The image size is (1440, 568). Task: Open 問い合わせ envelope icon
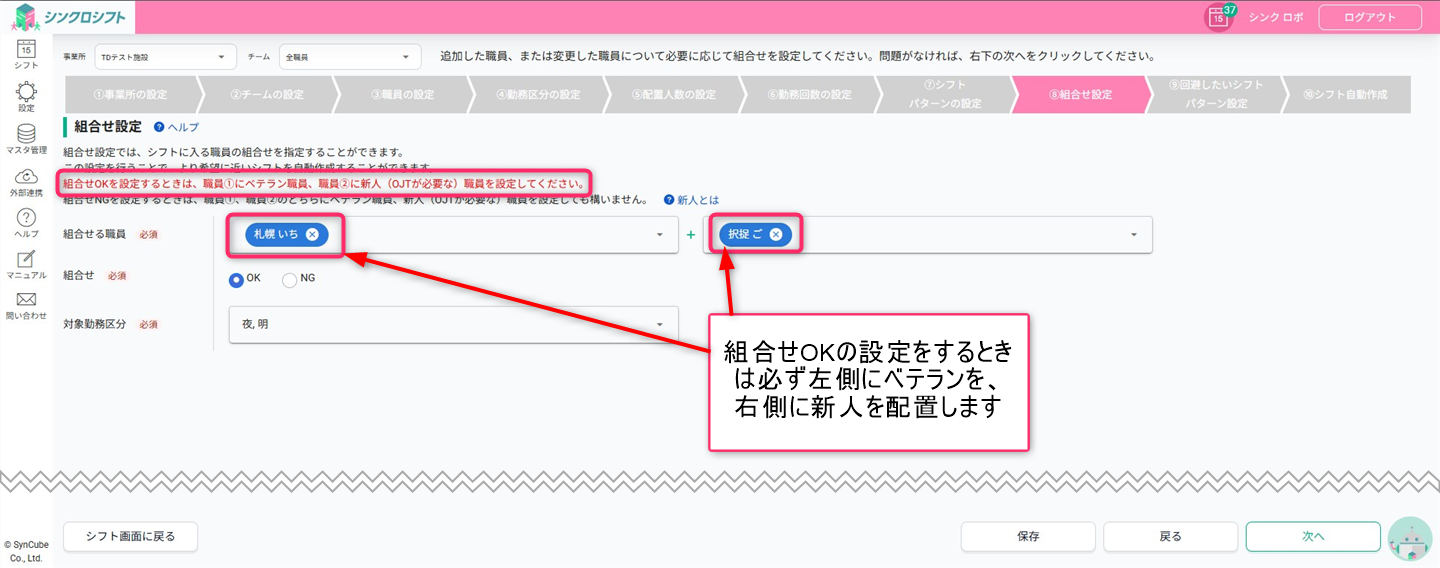pos(26,303)
